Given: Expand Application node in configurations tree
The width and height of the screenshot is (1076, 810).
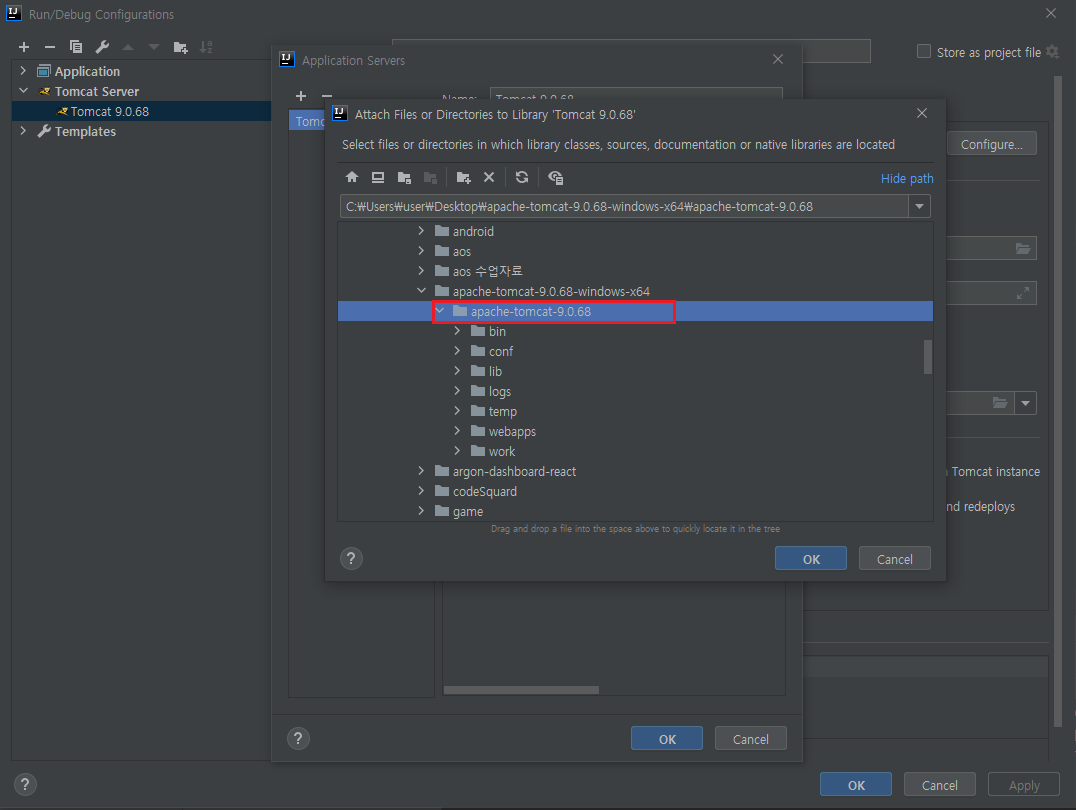Looking at the screenshot, I should [x=23, y=71].
